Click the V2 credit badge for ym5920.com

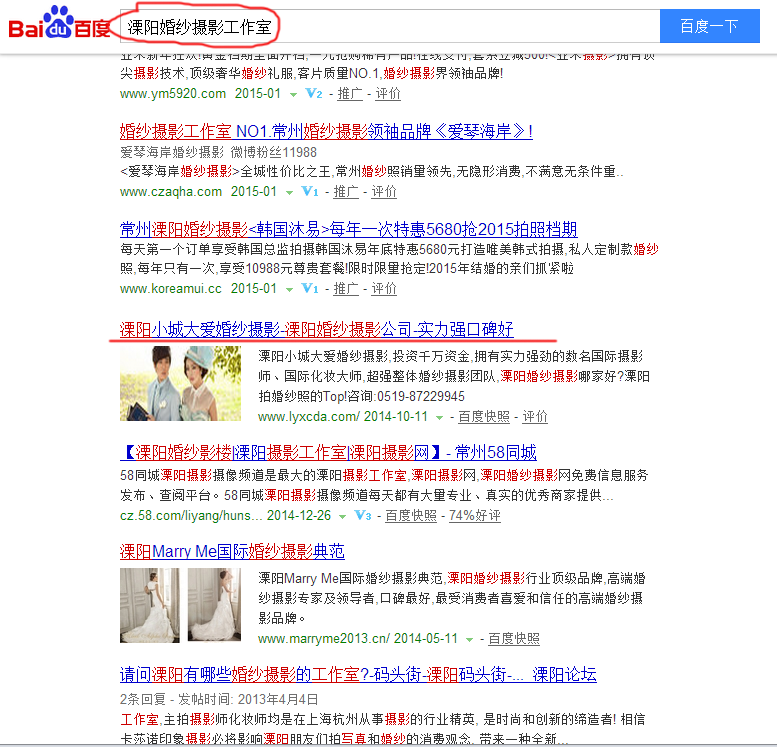coord(314,93)
